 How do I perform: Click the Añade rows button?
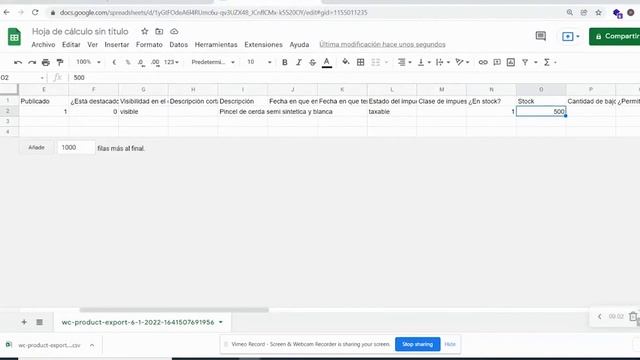coord(36,147)
